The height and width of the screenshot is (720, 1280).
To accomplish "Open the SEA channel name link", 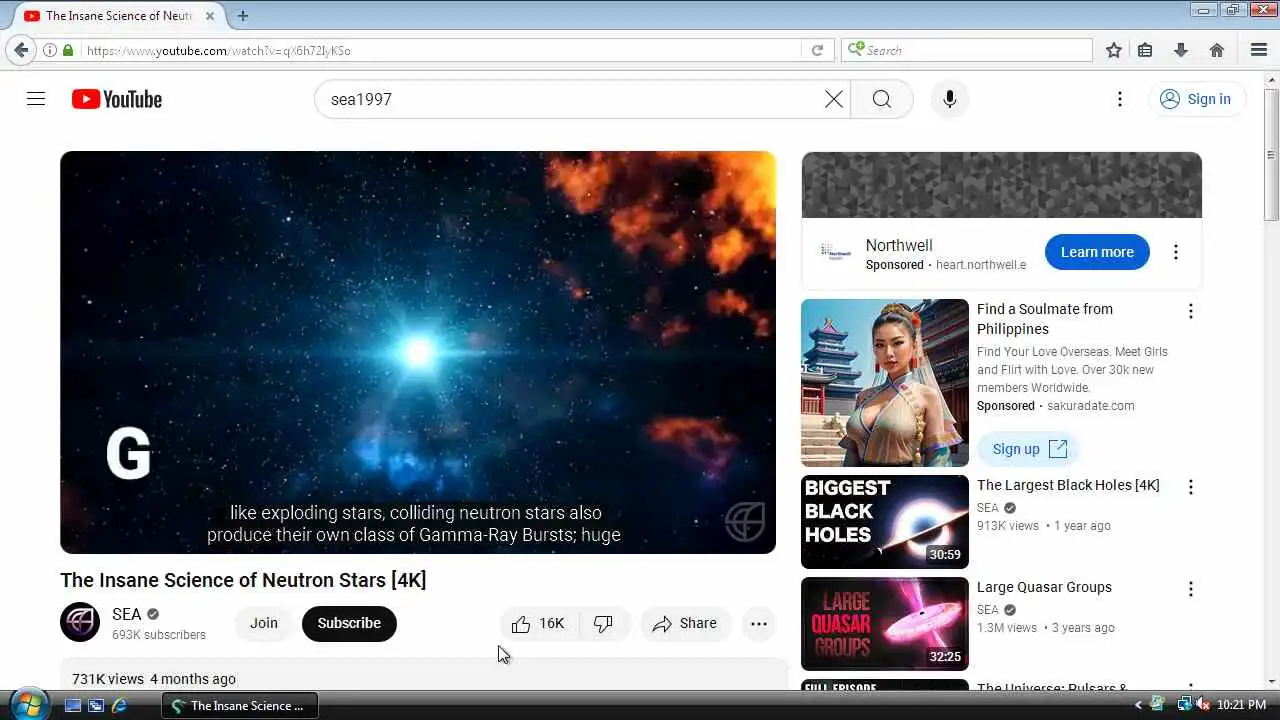I will [127, 614].
